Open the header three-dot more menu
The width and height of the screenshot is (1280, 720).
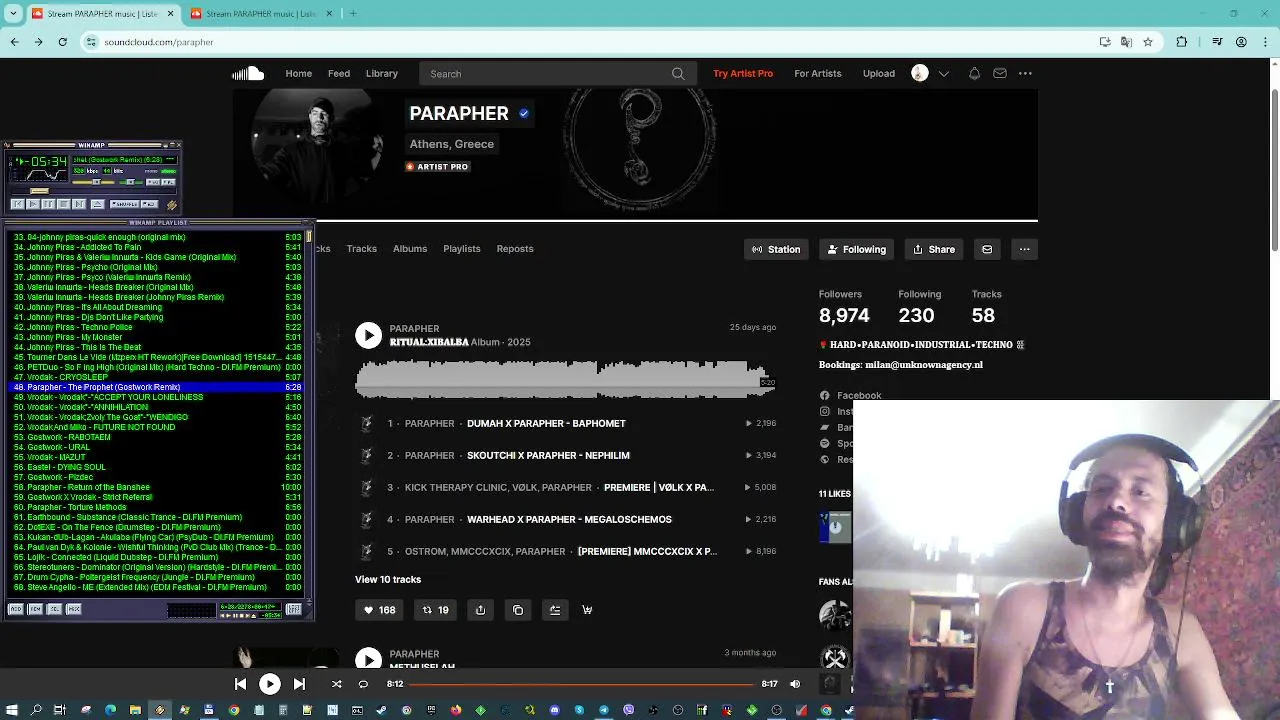point(1025,73)
